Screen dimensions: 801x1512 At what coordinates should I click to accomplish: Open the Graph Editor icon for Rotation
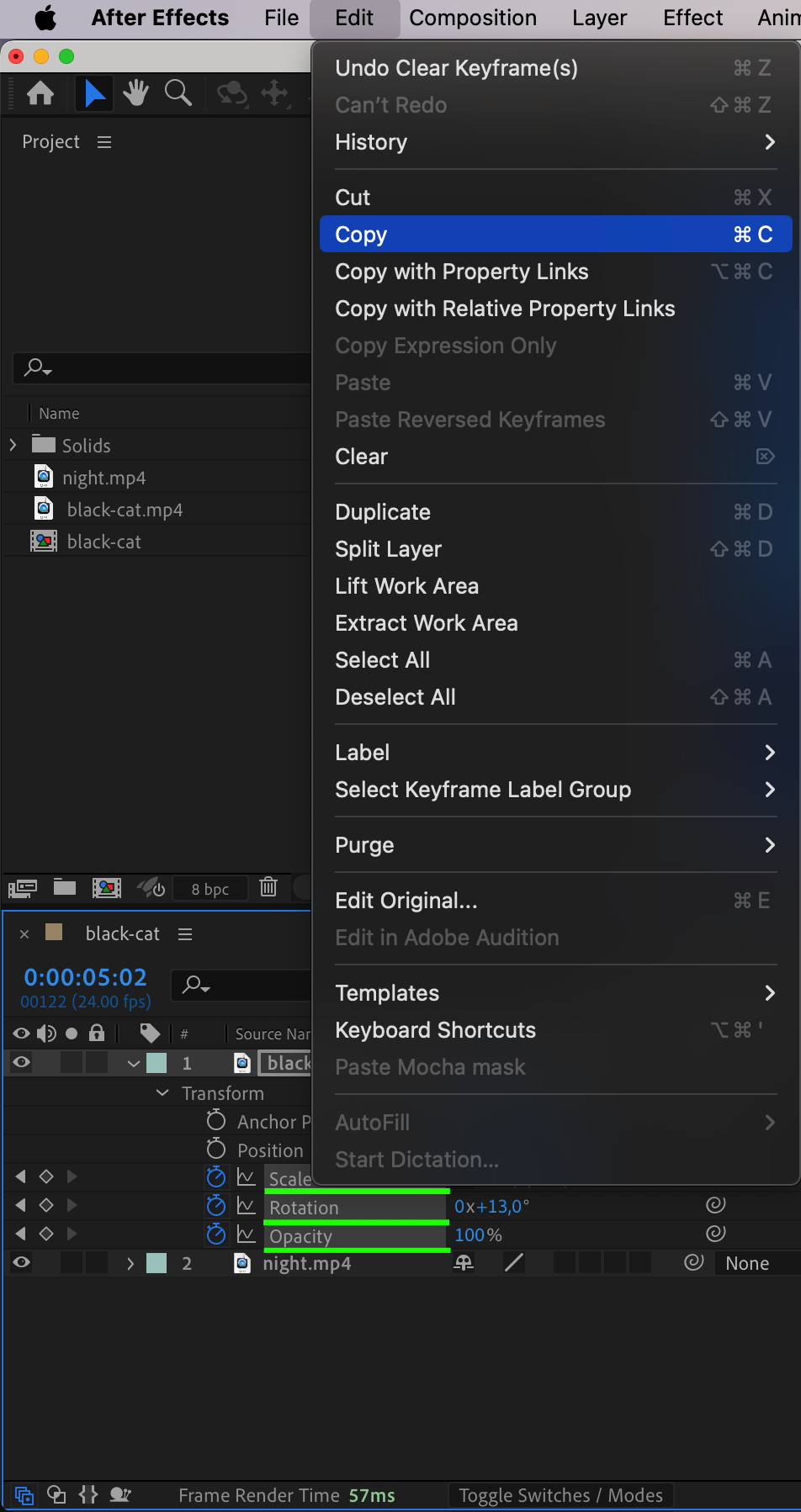click(x=246, y=1206)
